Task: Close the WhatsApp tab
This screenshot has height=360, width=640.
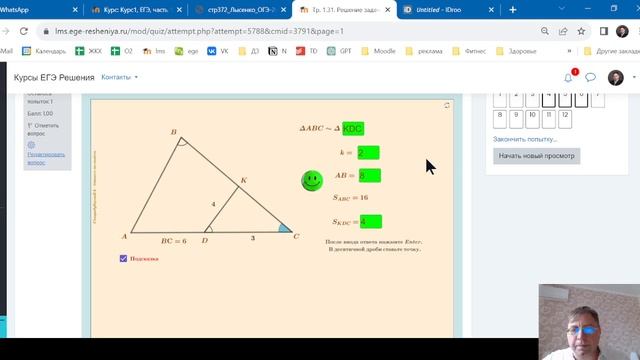Action: pyautogui.click(x=75, y=10)
